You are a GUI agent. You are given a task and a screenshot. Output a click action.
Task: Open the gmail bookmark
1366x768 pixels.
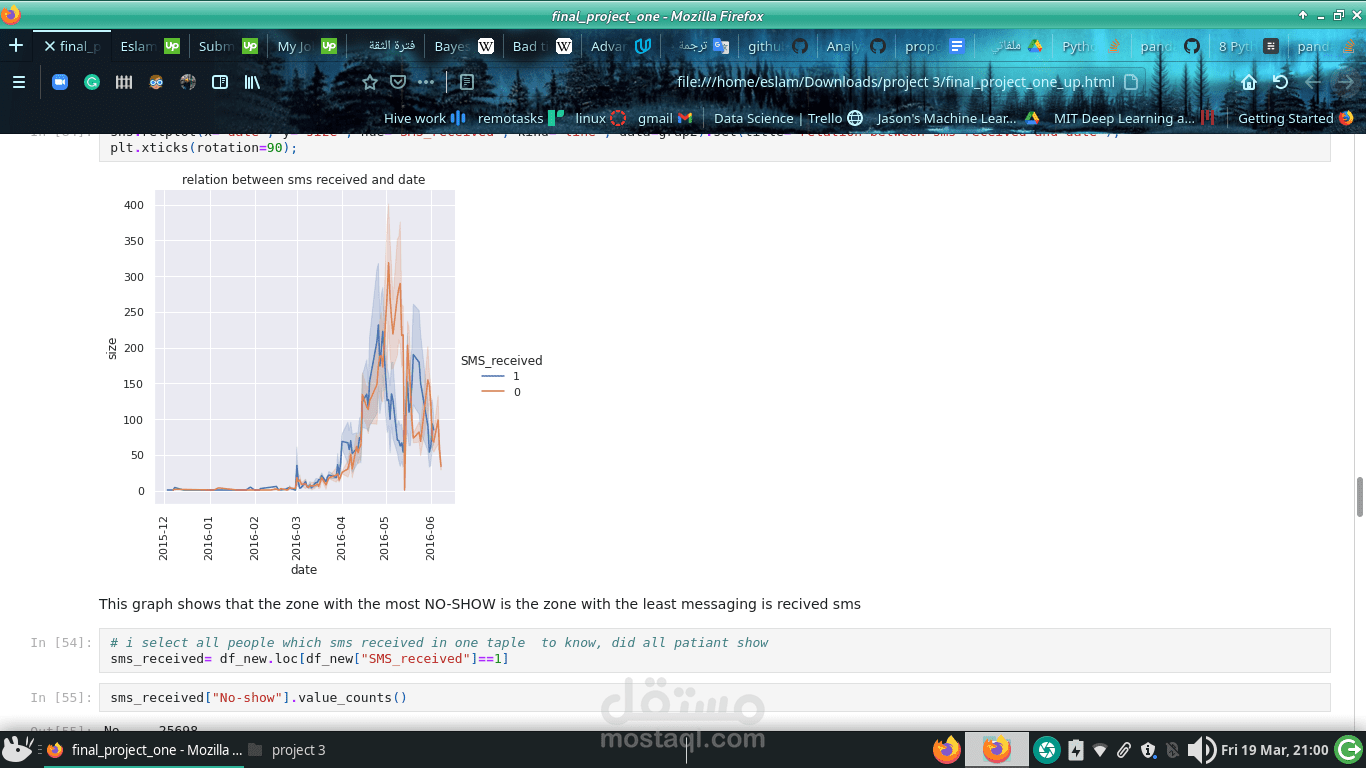[x=665, y=118]
